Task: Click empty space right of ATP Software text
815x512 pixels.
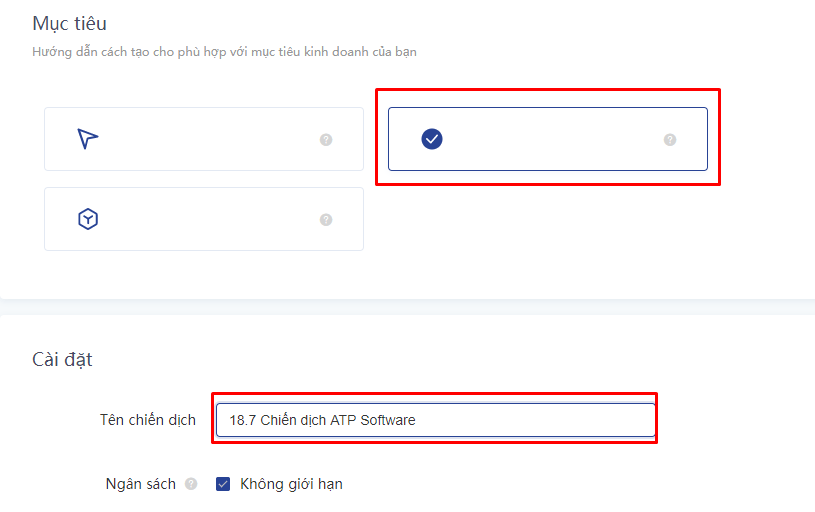Action: pos(535,420)
